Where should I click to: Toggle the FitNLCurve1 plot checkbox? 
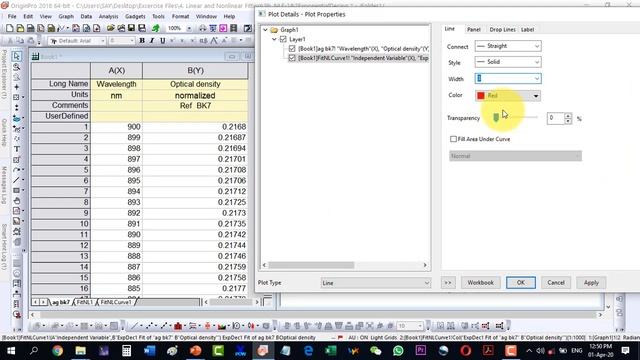click(292, 58)
